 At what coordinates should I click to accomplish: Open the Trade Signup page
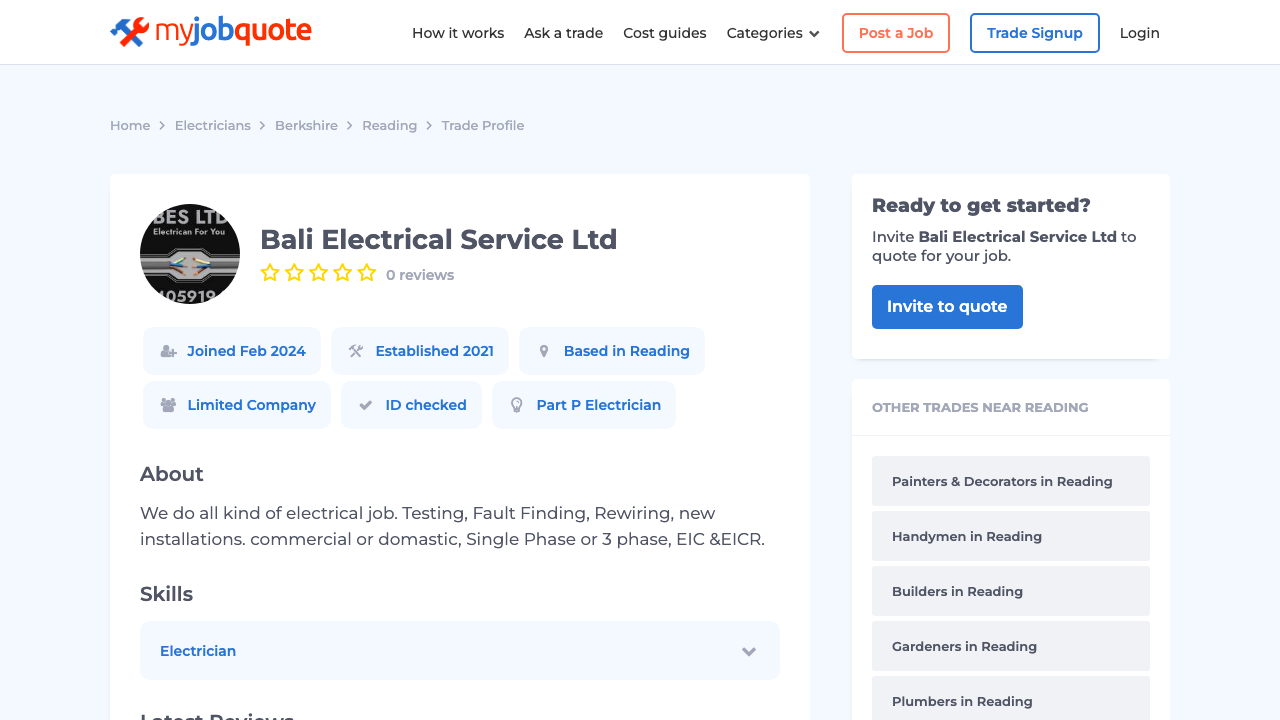pos(1034,33)
